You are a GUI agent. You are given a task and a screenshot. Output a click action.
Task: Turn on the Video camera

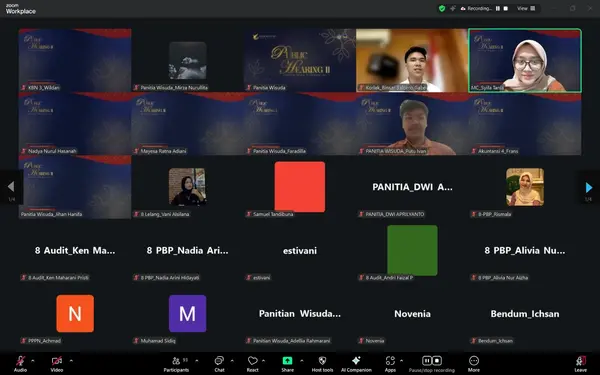coord(57,364)
